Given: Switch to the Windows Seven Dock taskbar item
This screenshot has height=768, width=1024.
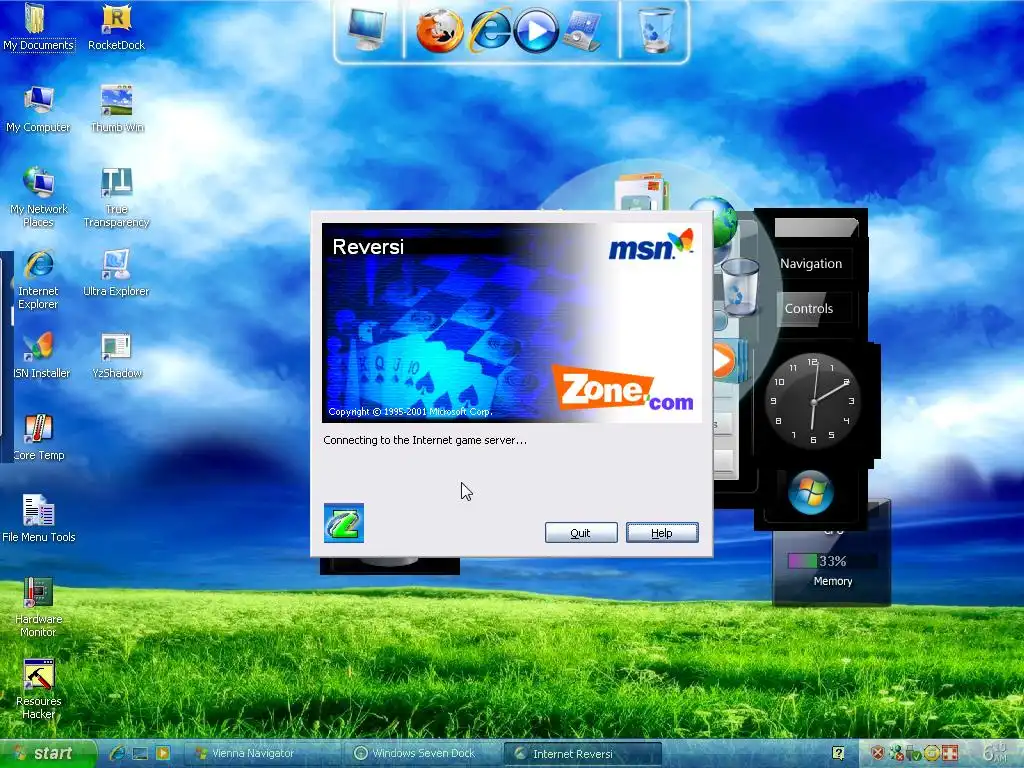Looking at the screenshot, I should tap(423, 754).
